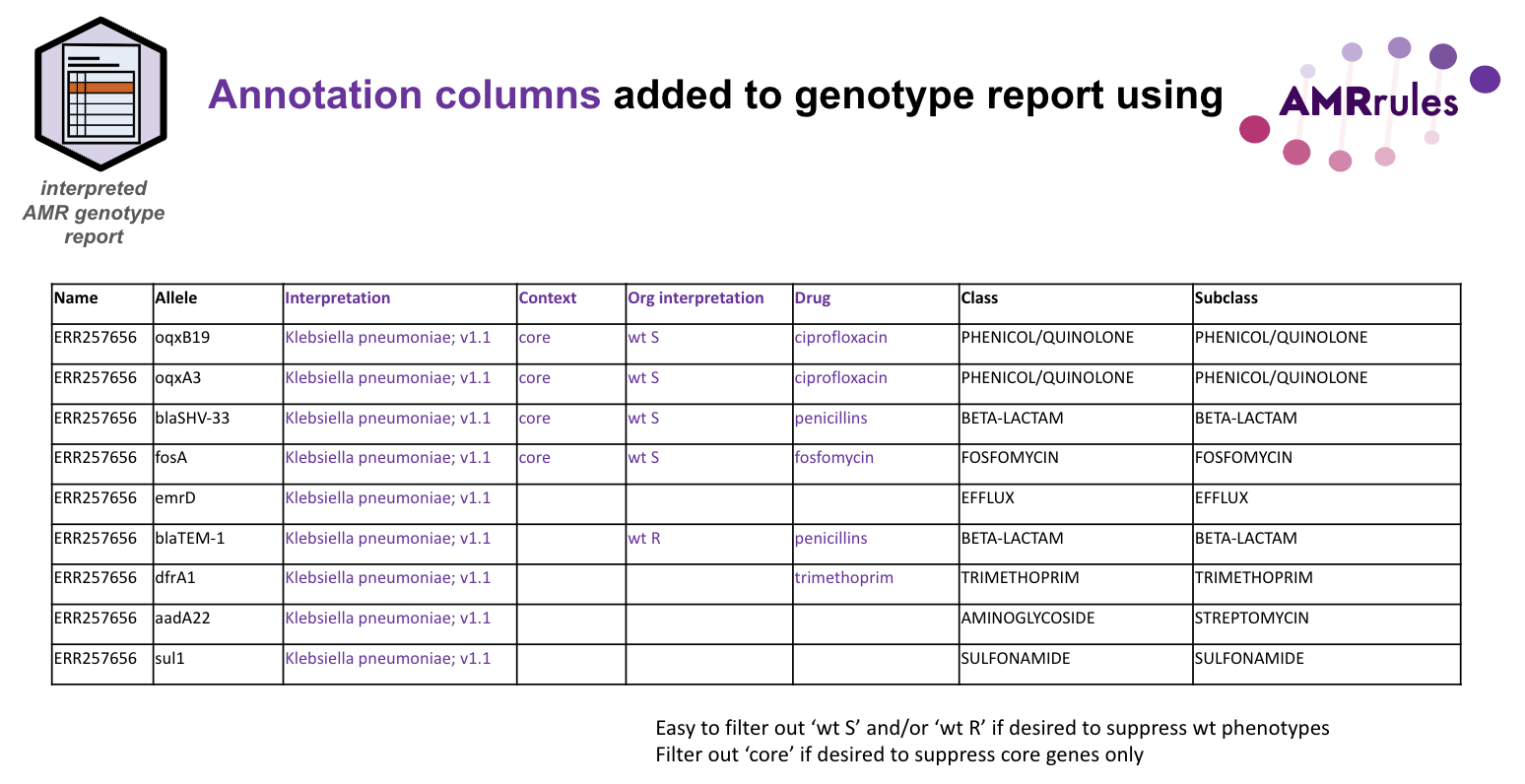
Task: Click the 'interpreted AMR genotype report' caption
Action: point(94,213)
